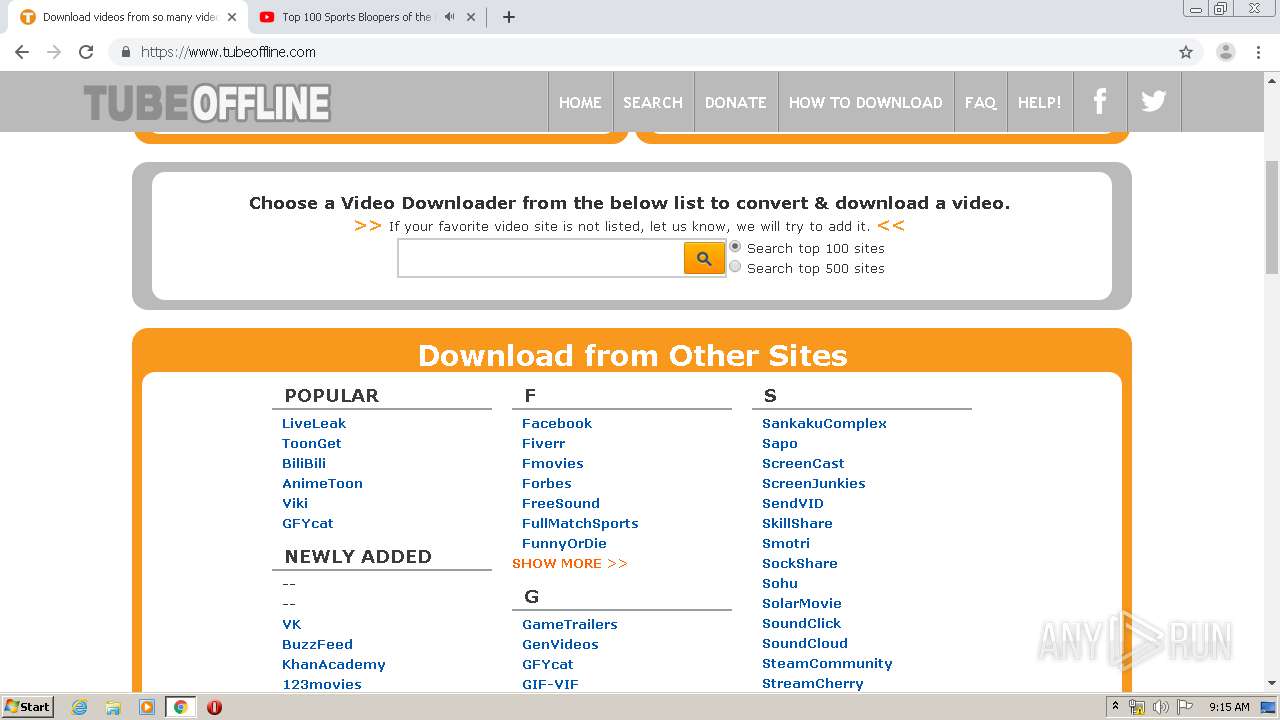View site info via the padlock icon
Screen dimensions: 1280x720
(125, 52)
